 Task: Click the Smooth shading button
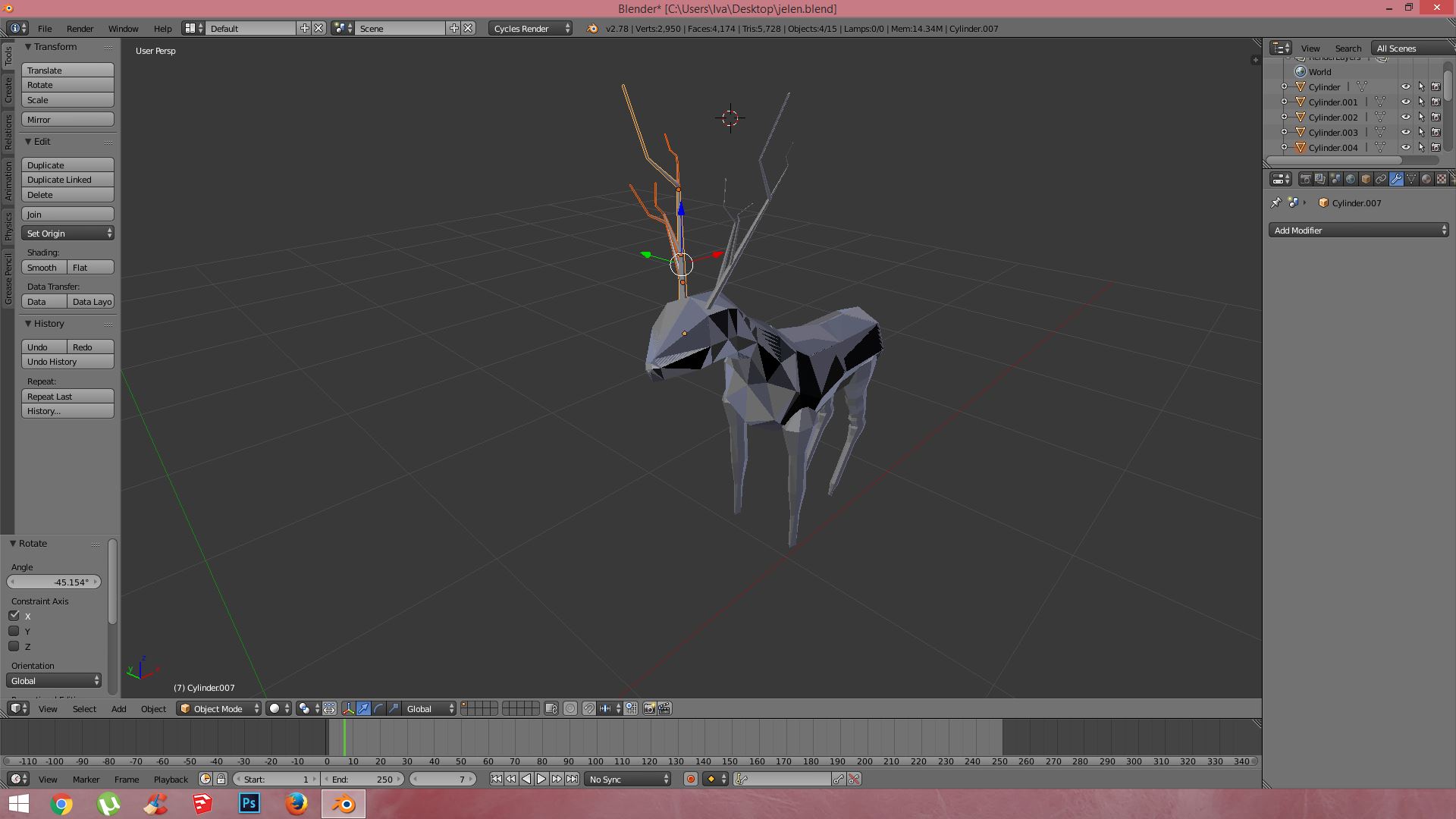point(43,267)
